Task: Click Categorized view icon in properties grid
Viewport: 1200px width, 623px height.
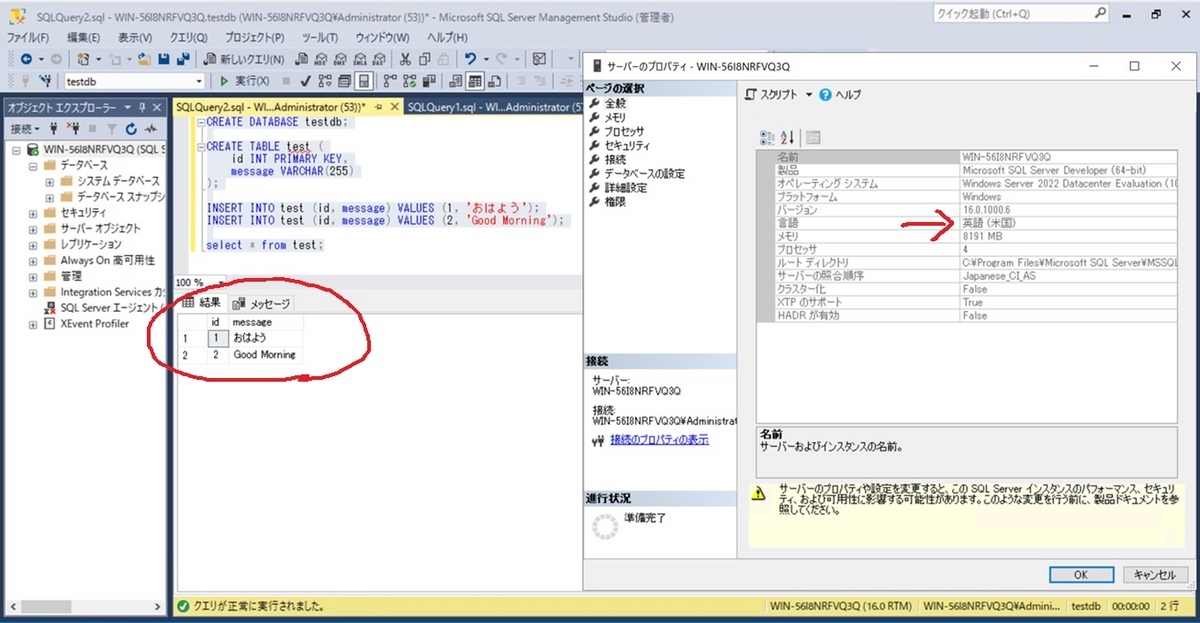Action: [x=767, y=137]
